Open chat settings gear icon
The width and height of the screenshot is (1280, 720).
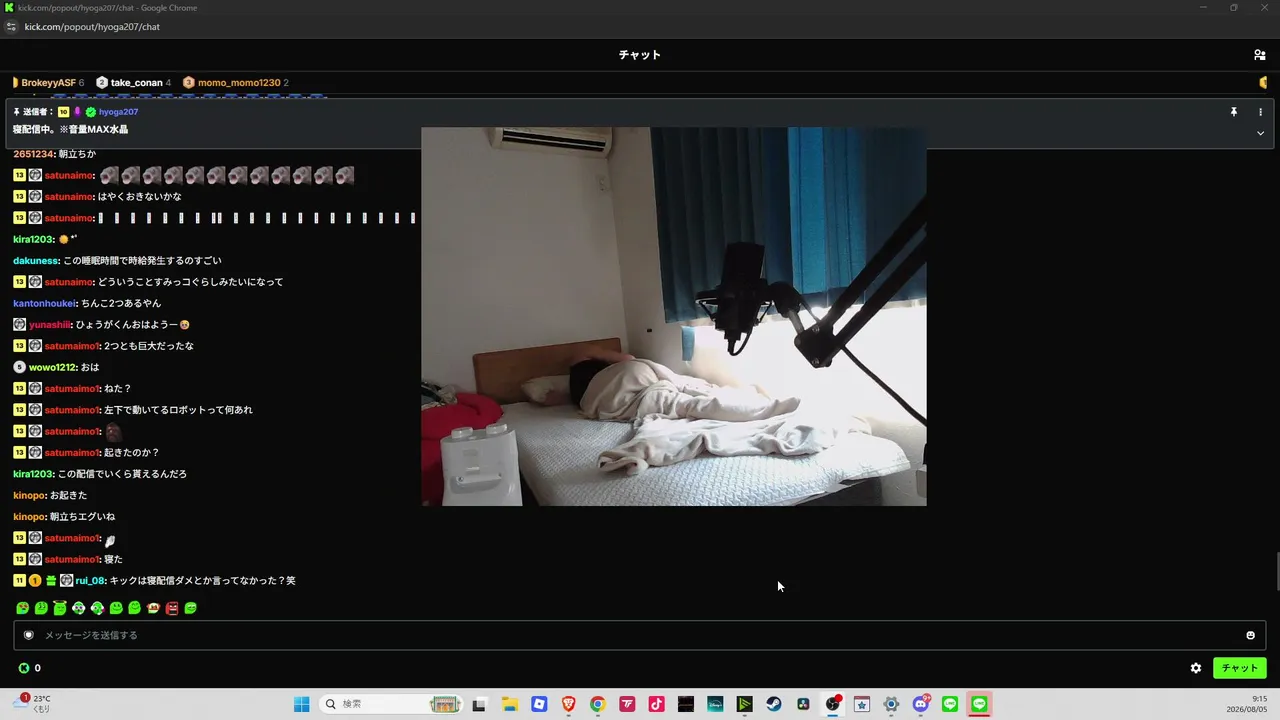(1196, 668)
